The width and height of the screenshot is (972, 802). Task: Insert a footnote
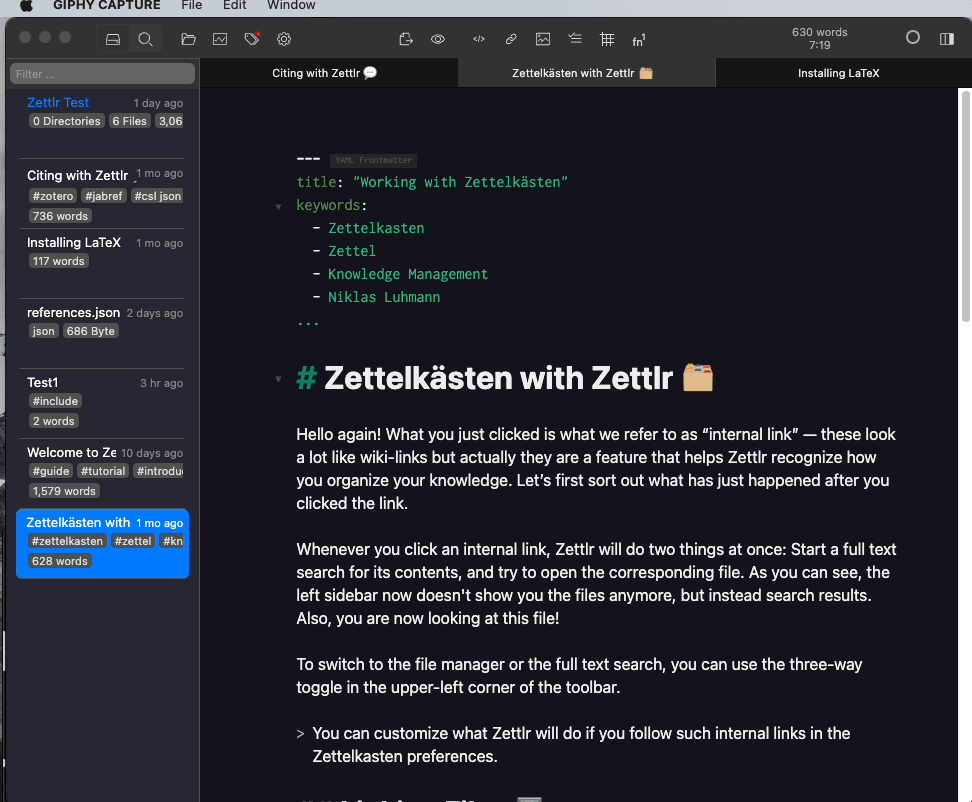coord(639,39)
